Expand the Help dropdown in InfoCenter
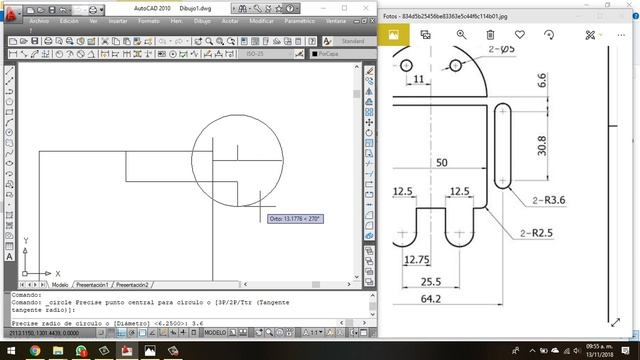This screenshot has height=360, width=640. click(297, 8)
